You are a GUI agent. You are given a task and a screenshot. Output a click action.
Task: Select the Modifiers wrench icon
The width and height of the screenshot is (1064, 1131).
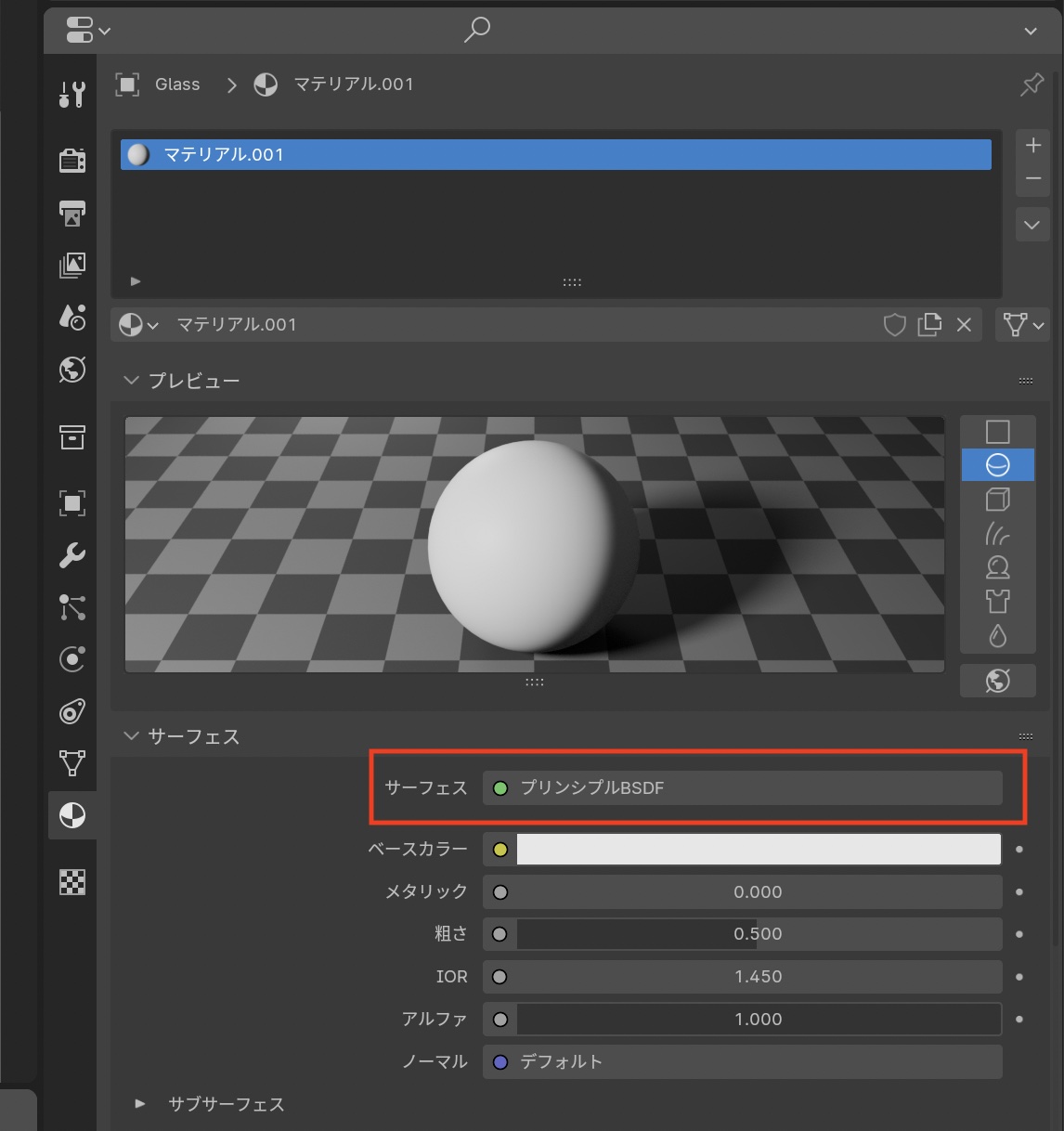click(71, 555)
